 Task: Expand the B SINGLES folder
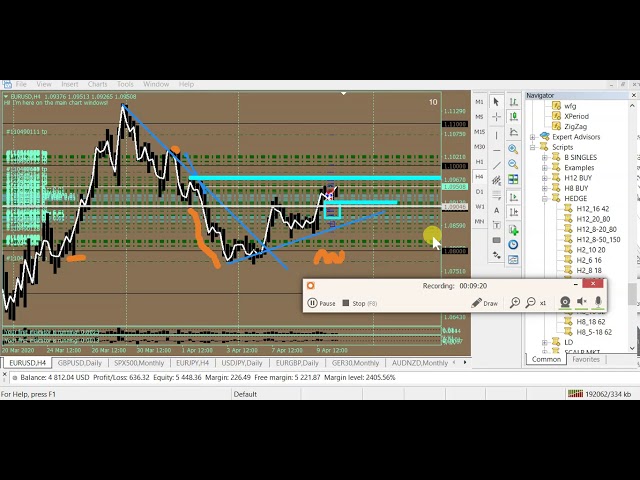(545, 157)
